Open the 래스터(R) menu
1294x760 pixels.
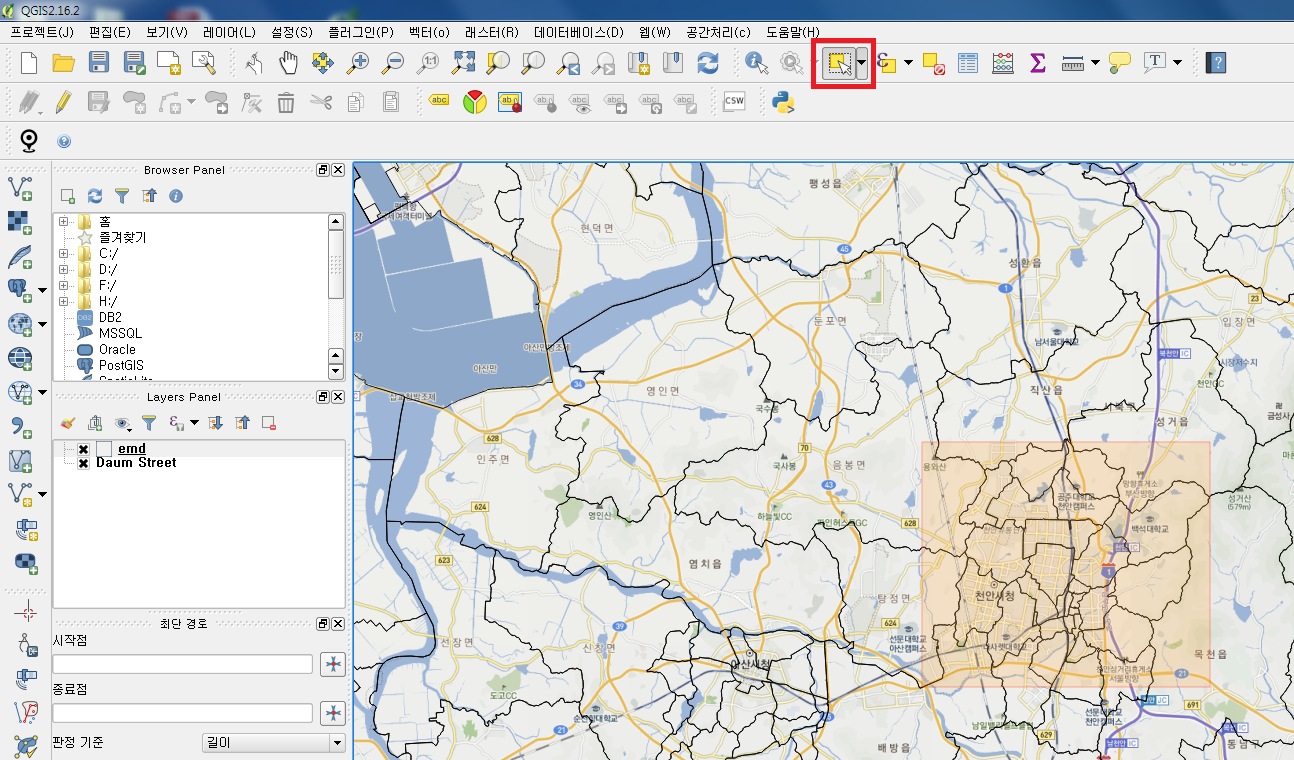(x=491, y=32)
